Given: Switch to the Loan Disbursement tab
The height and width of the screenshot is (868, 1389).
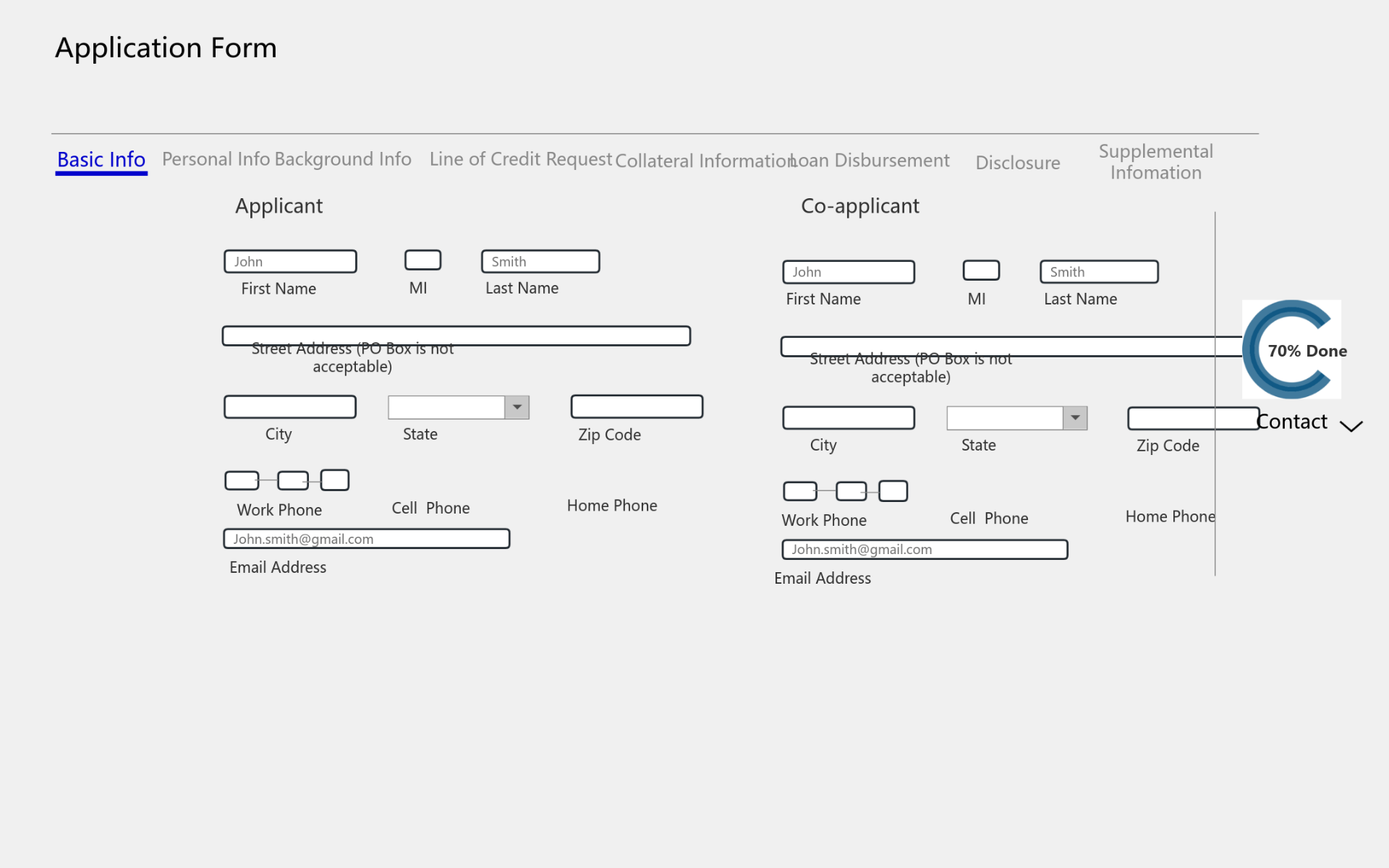Looking at the screenshot, I should (x=870, y=161).
